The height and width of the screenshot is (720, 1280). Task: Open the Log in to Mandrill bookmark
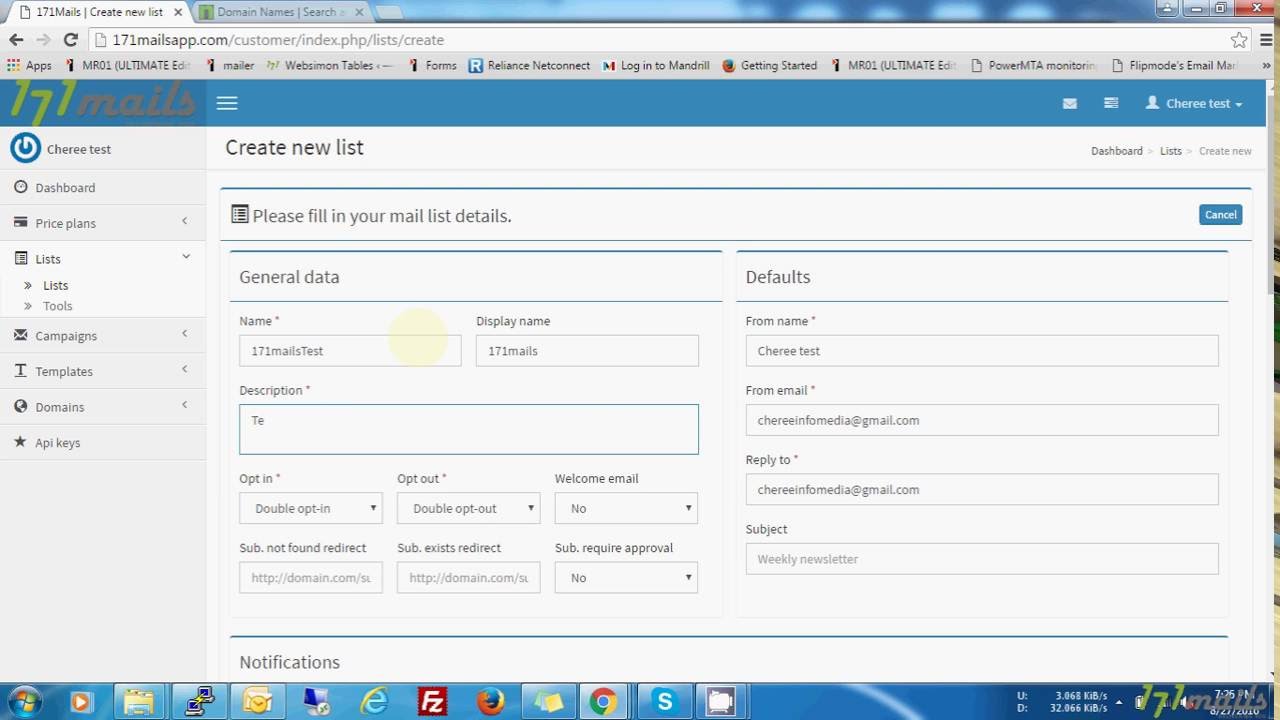656,65
